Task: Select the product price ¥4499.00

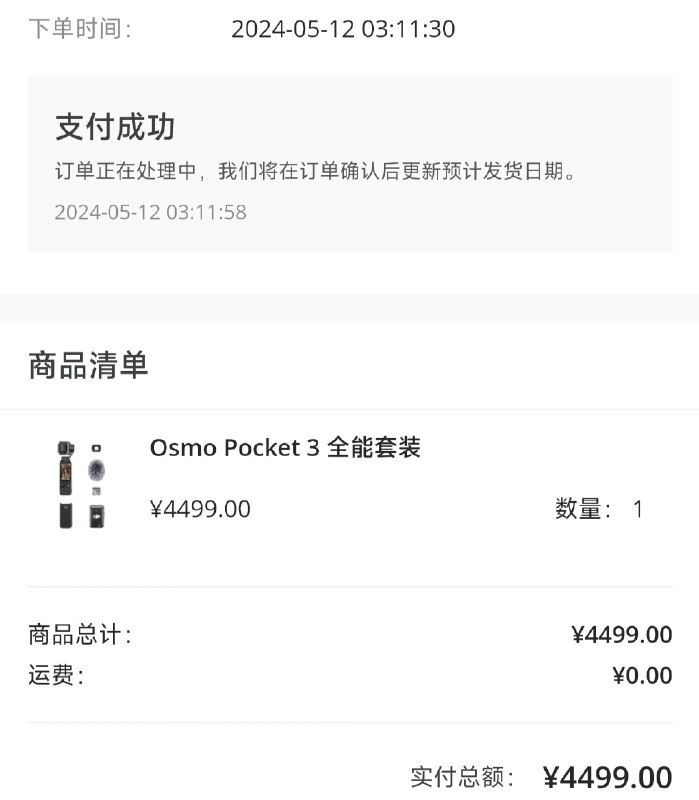Action: [x=200, y=510]
